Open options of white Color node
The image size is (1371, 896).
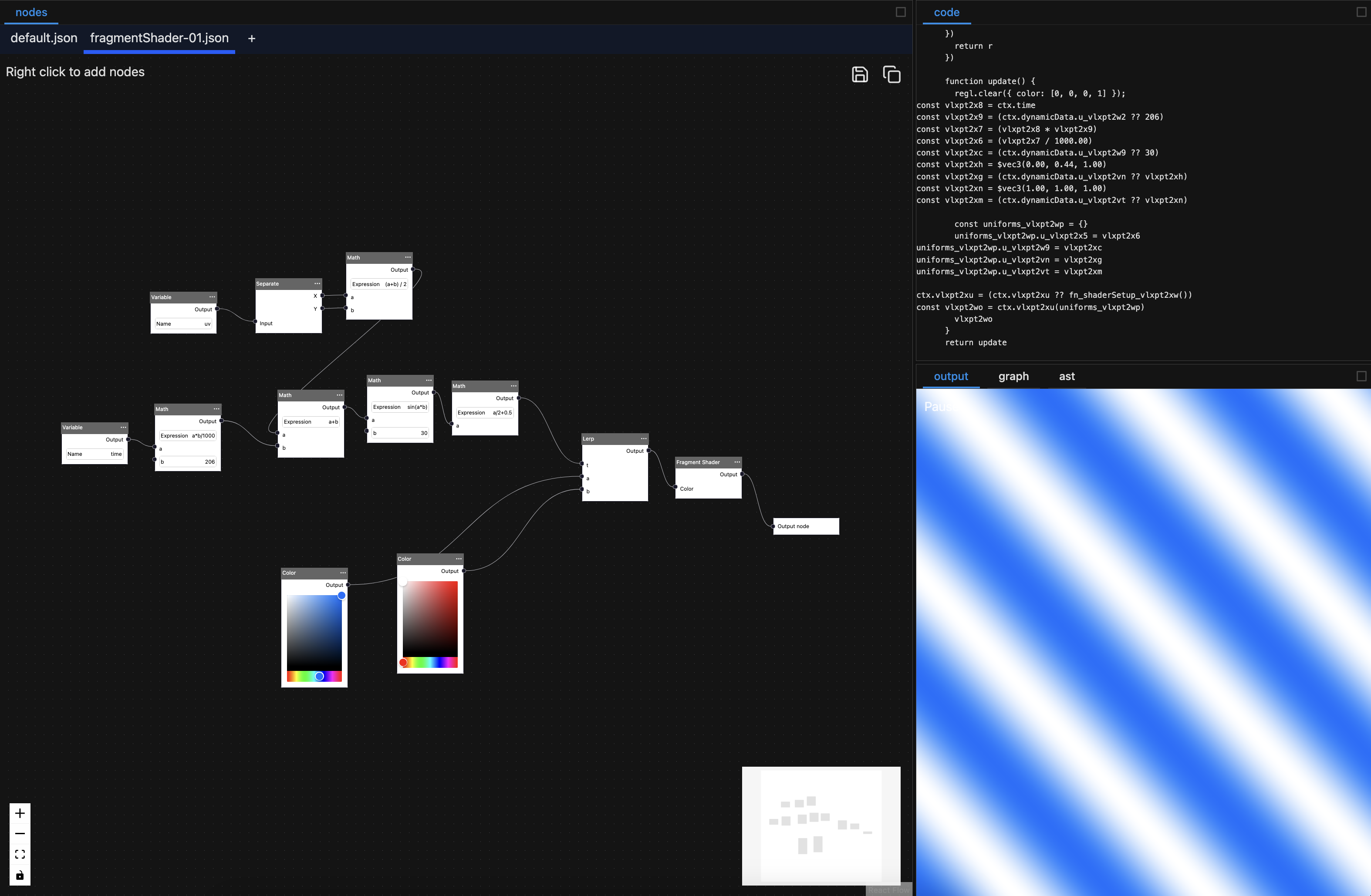pos(459,559)
